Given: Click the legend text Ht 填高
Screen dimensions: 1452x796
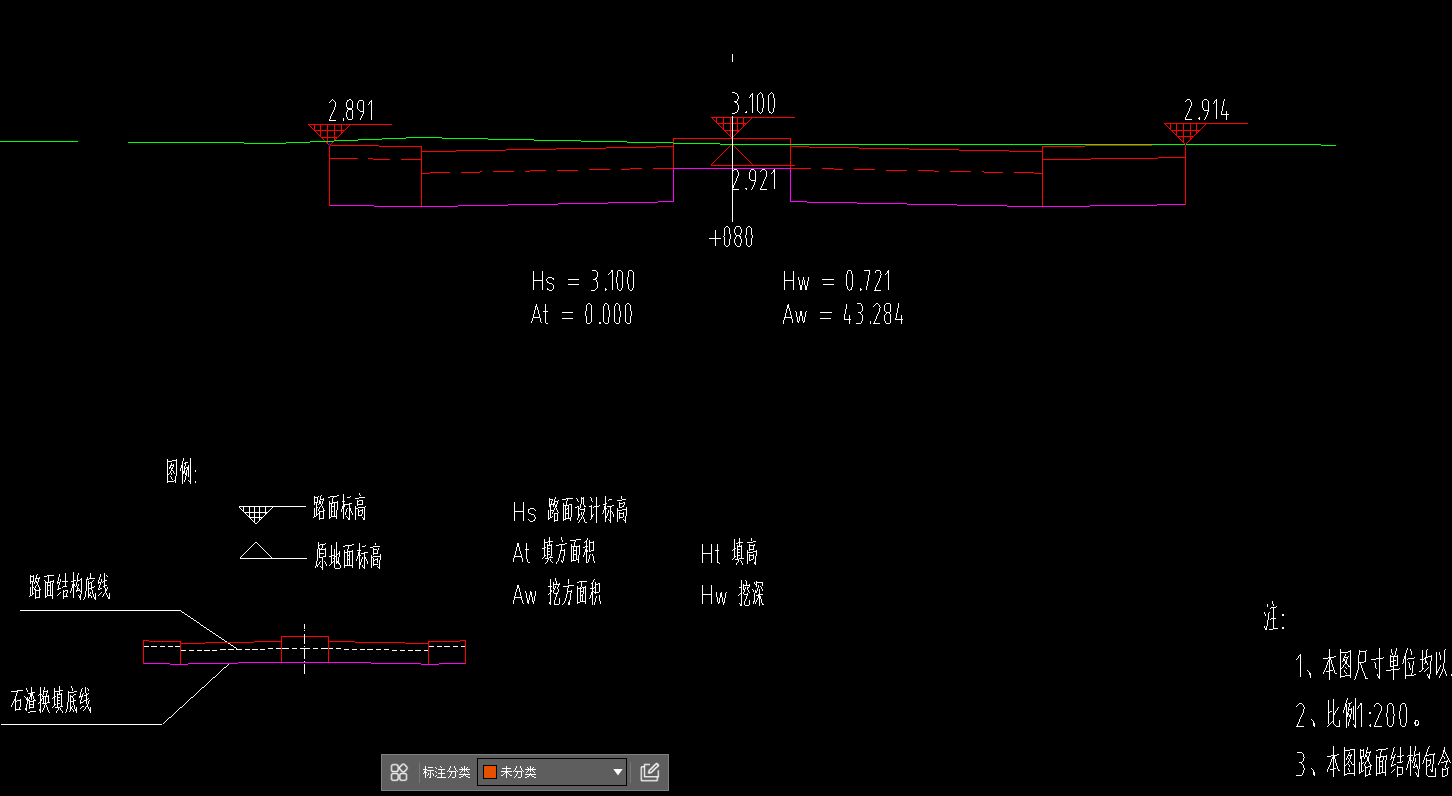Looking at the screenshot, I should [729, 552].
